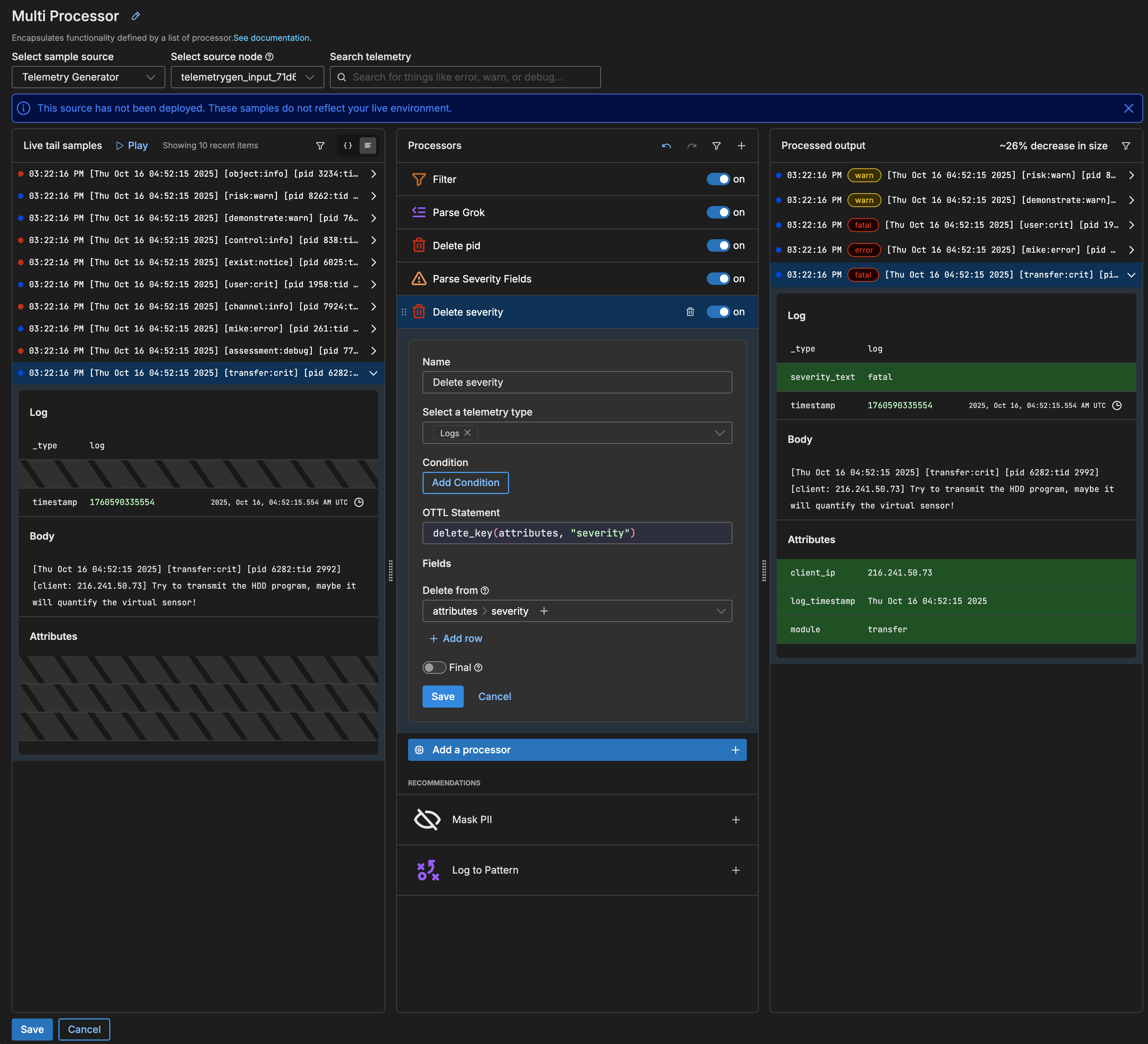
Task: Add the Mask PII recommendation with plus
Action: tap(735, 820)
